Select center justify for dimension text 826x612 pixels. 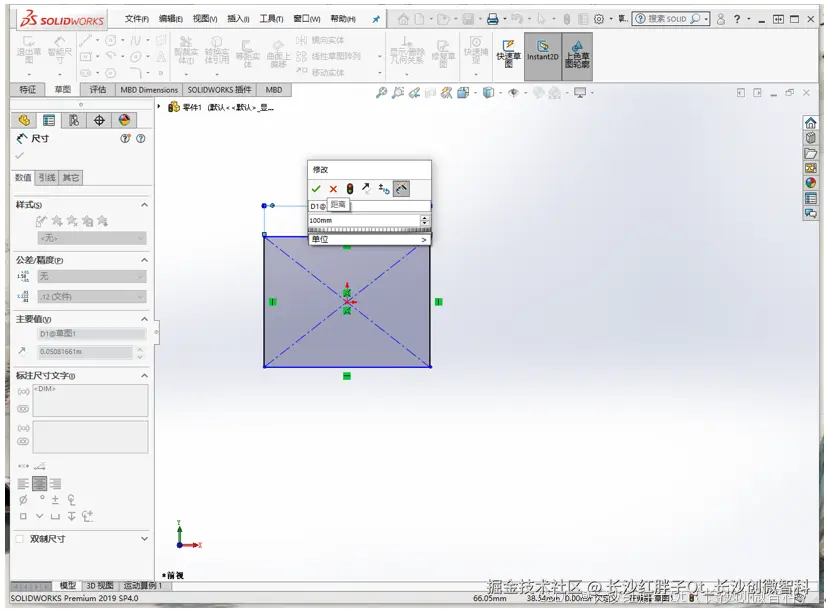point(40,483)
